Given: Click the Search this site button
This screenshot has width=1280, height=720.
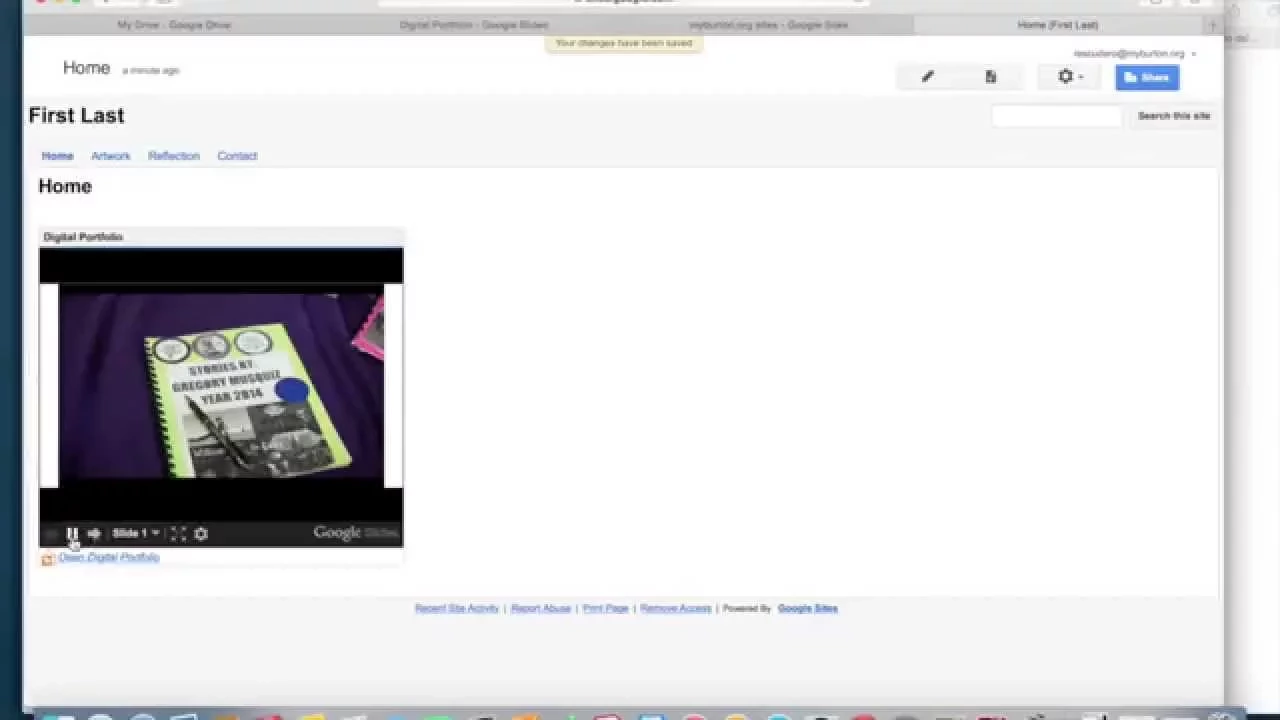Looking at the screenshot, I should (x=1174, y=116).
